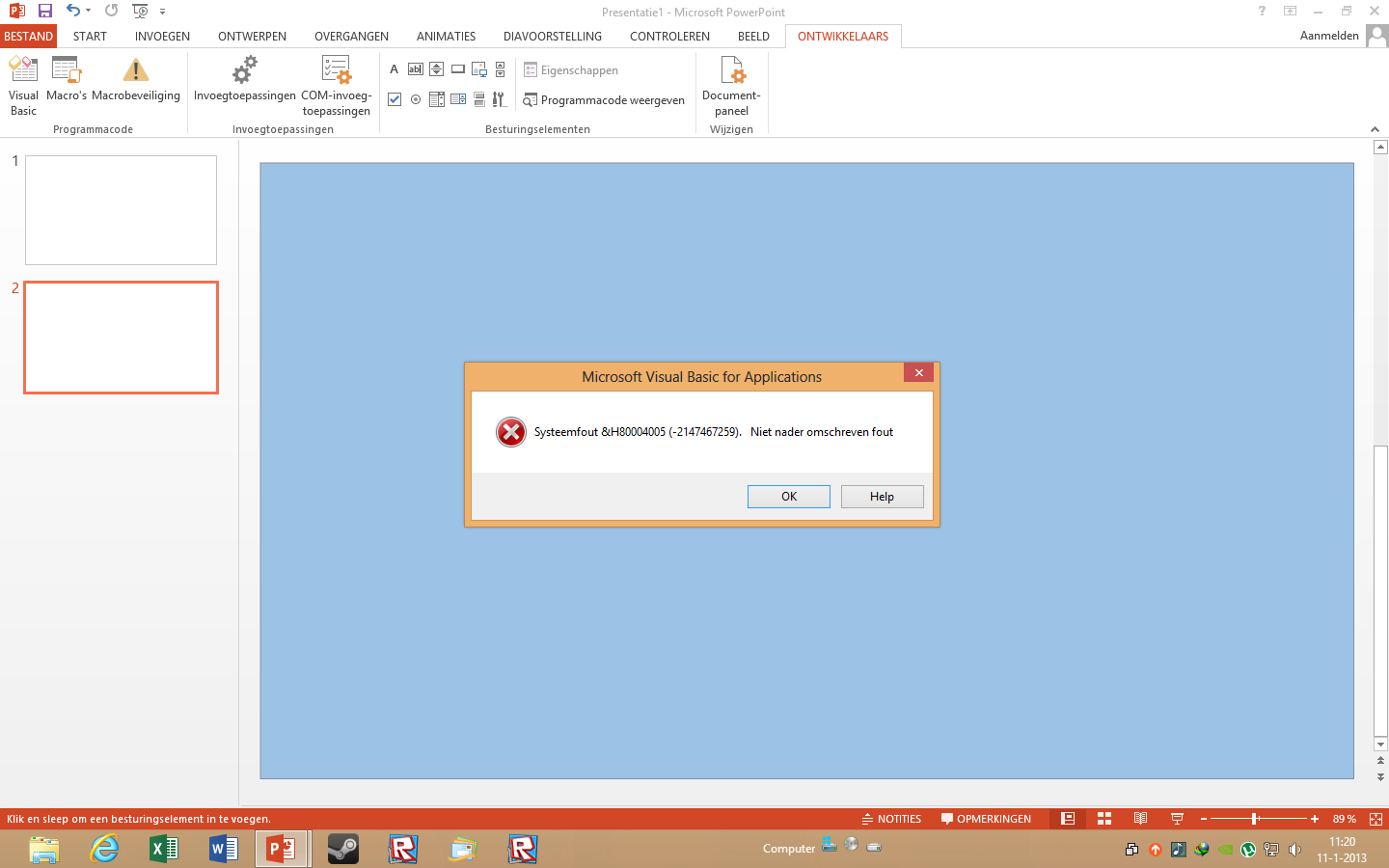The width and height of the screenshot is (1389, 868).
Task: Switch to the DIAVOORSTELLING tab
Action: click(x=553, y=37)
